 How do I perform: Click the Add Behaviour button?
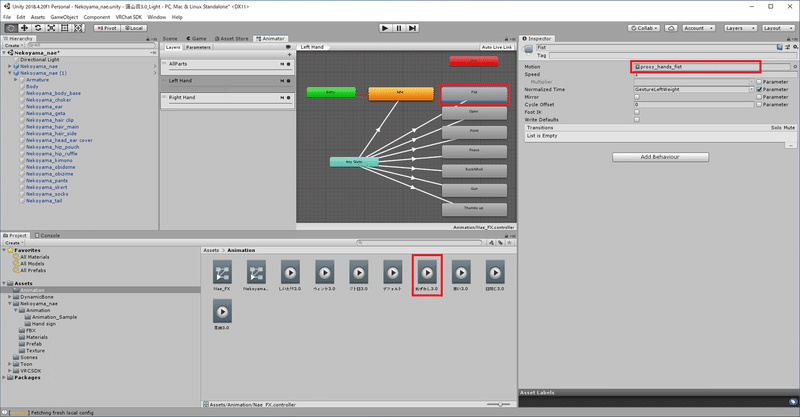(x=660, y=157)
